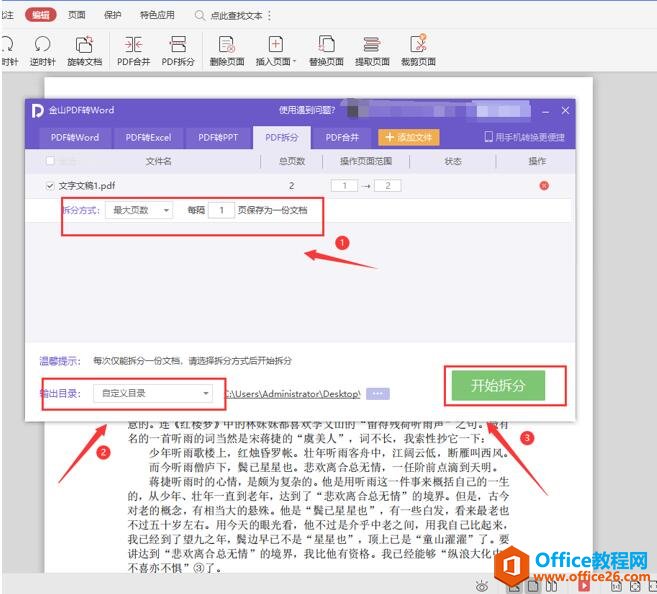Image resolution: width=657 pixels, height=594 pixels.
Task: Select the PDF拆分 tab
Action: tap(282, 137)
